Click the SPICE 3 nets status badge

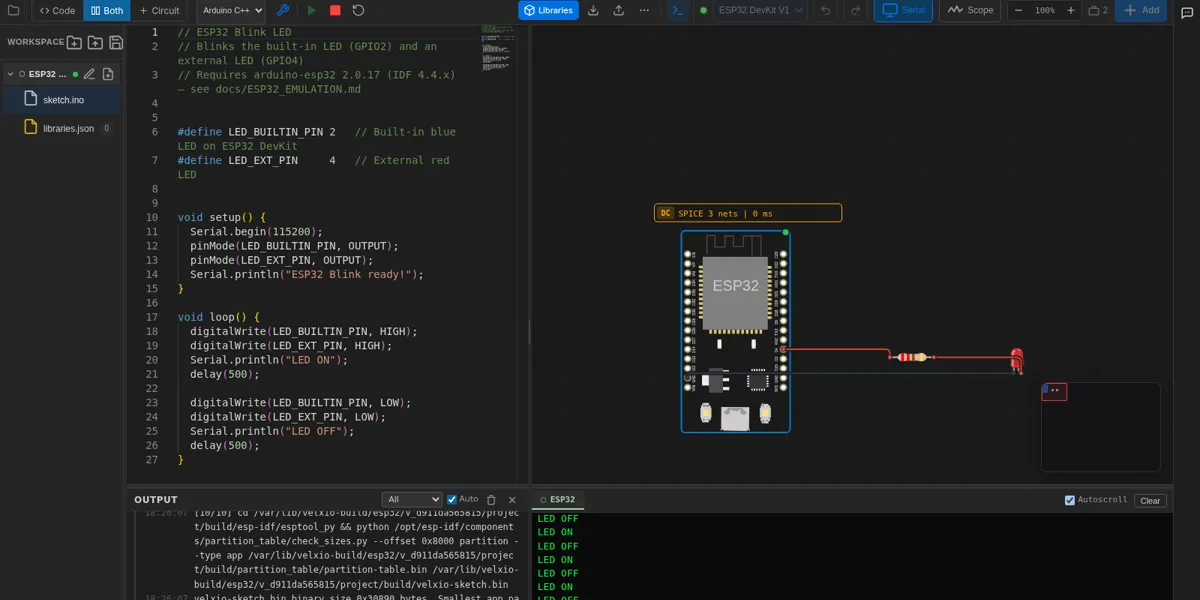(748, 213)
